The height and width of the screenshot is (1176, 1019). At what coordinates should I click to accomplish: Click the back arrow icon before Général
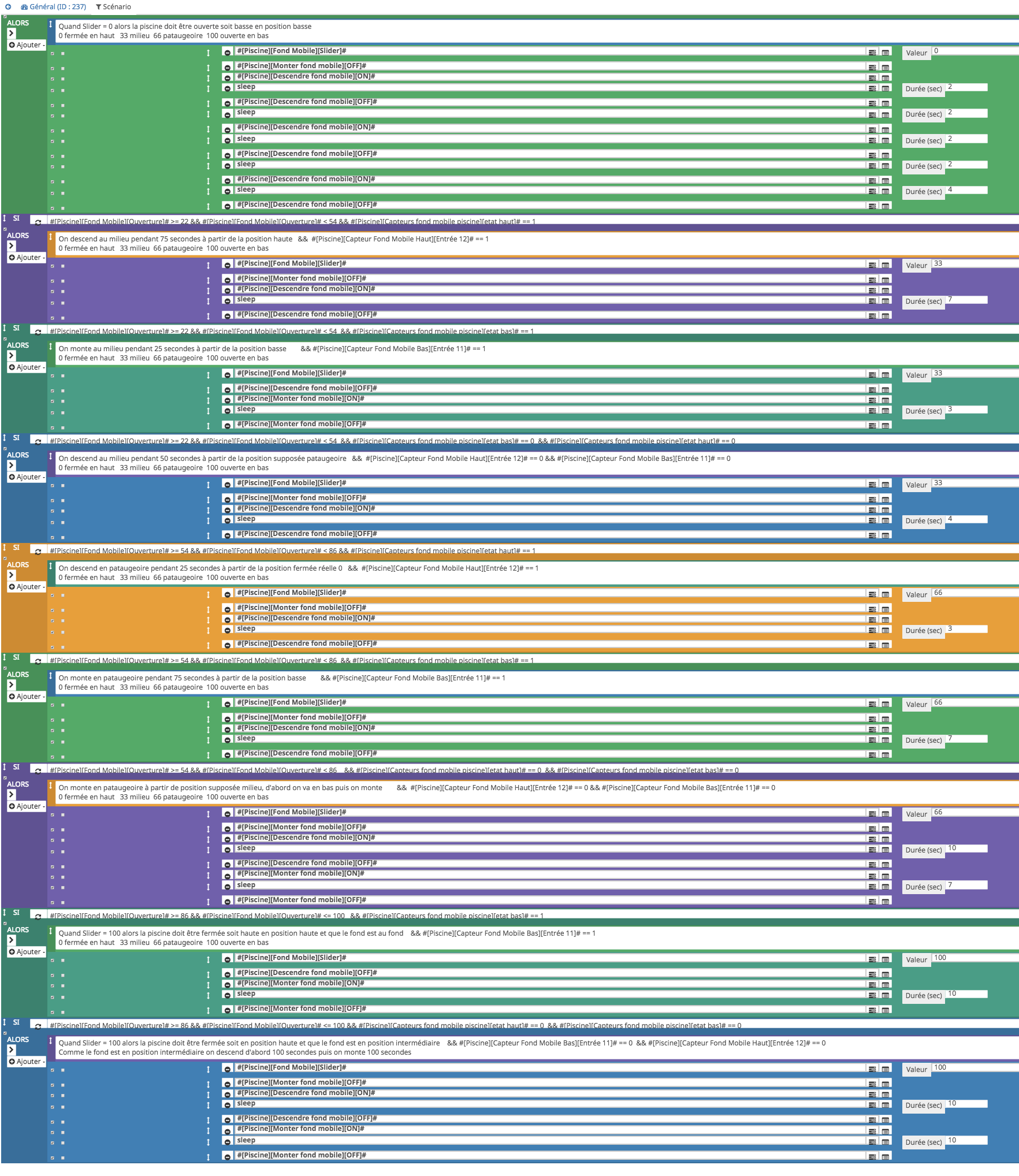click(8, 7)
